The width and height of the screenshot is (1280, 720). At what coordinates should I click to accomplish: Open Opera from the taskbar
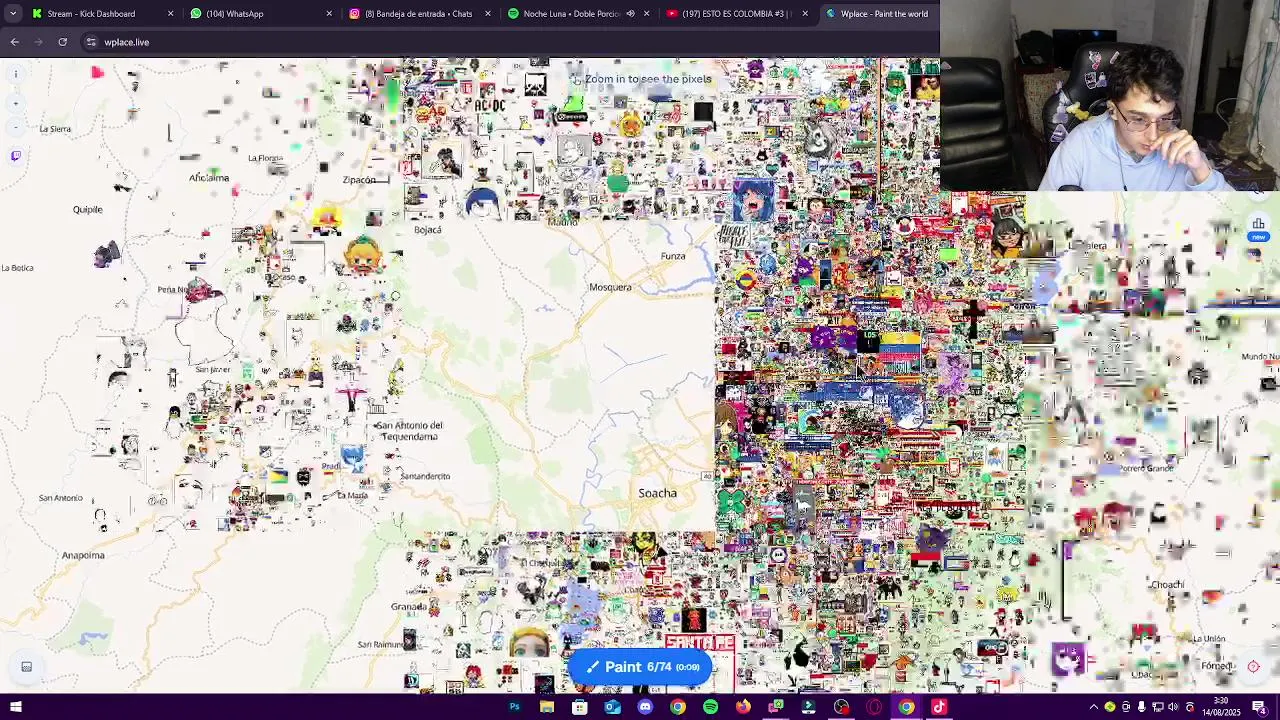click(x=874, y=707)
